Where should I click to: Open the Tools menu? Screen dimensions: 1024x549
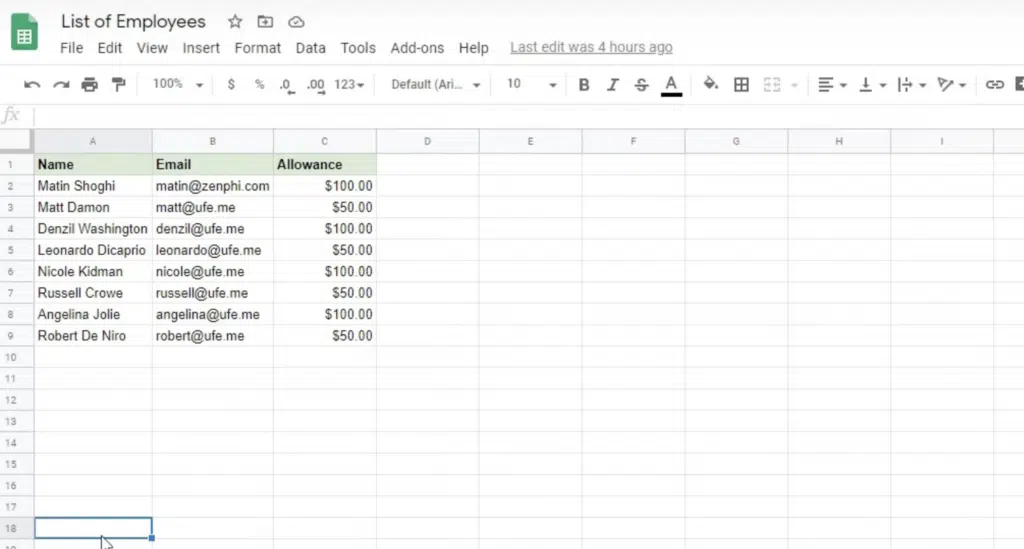point(358,48)
